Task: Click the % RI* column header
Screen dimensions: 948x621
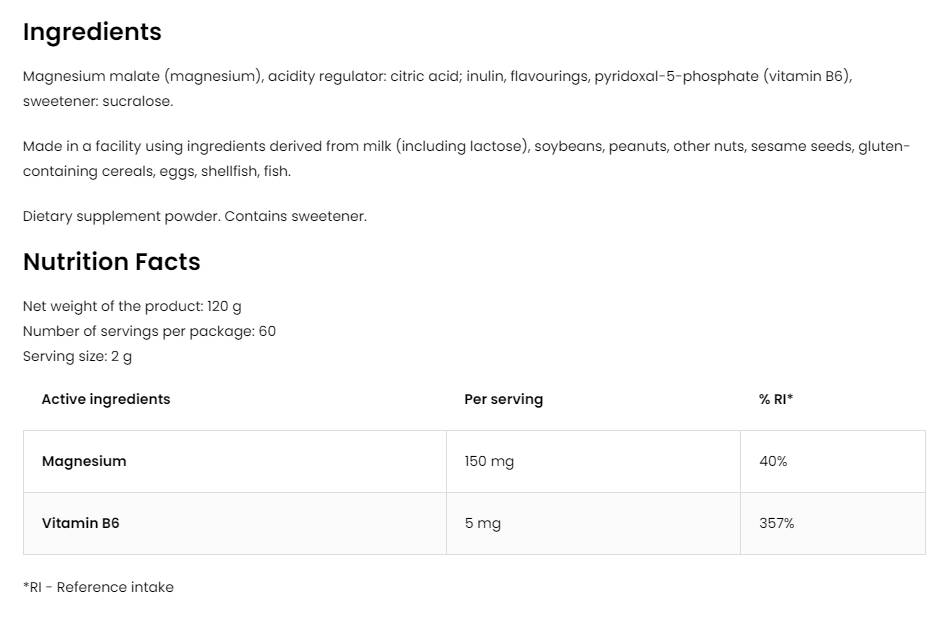Action: click(x=775, y=399)
